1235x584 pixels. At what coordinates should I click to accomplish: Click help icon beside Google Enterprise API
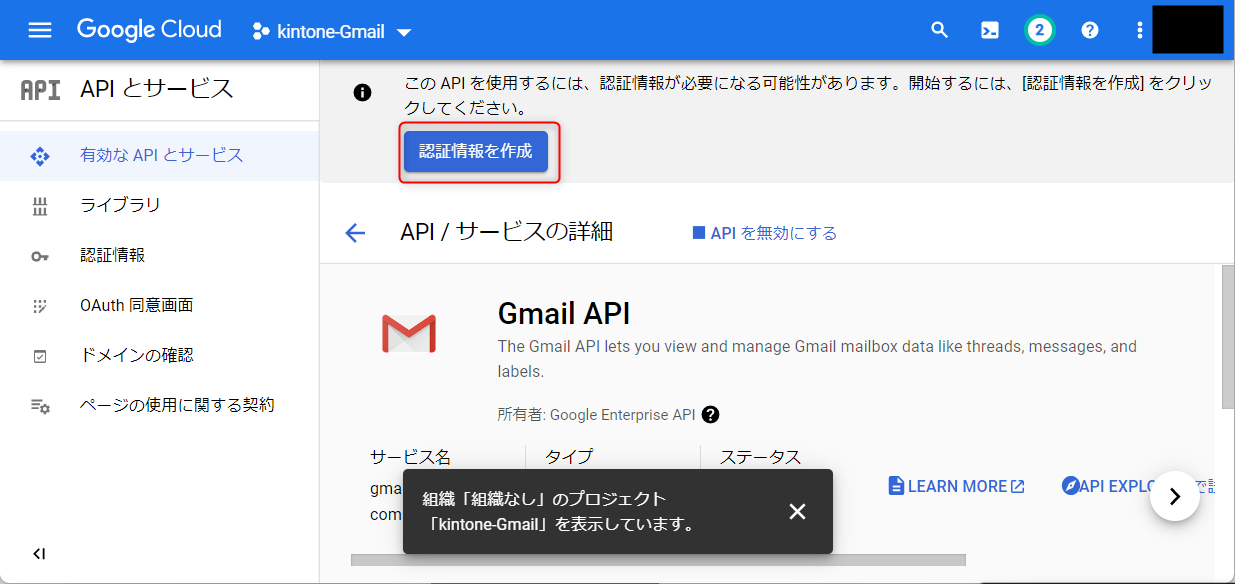tap(711, 414)
